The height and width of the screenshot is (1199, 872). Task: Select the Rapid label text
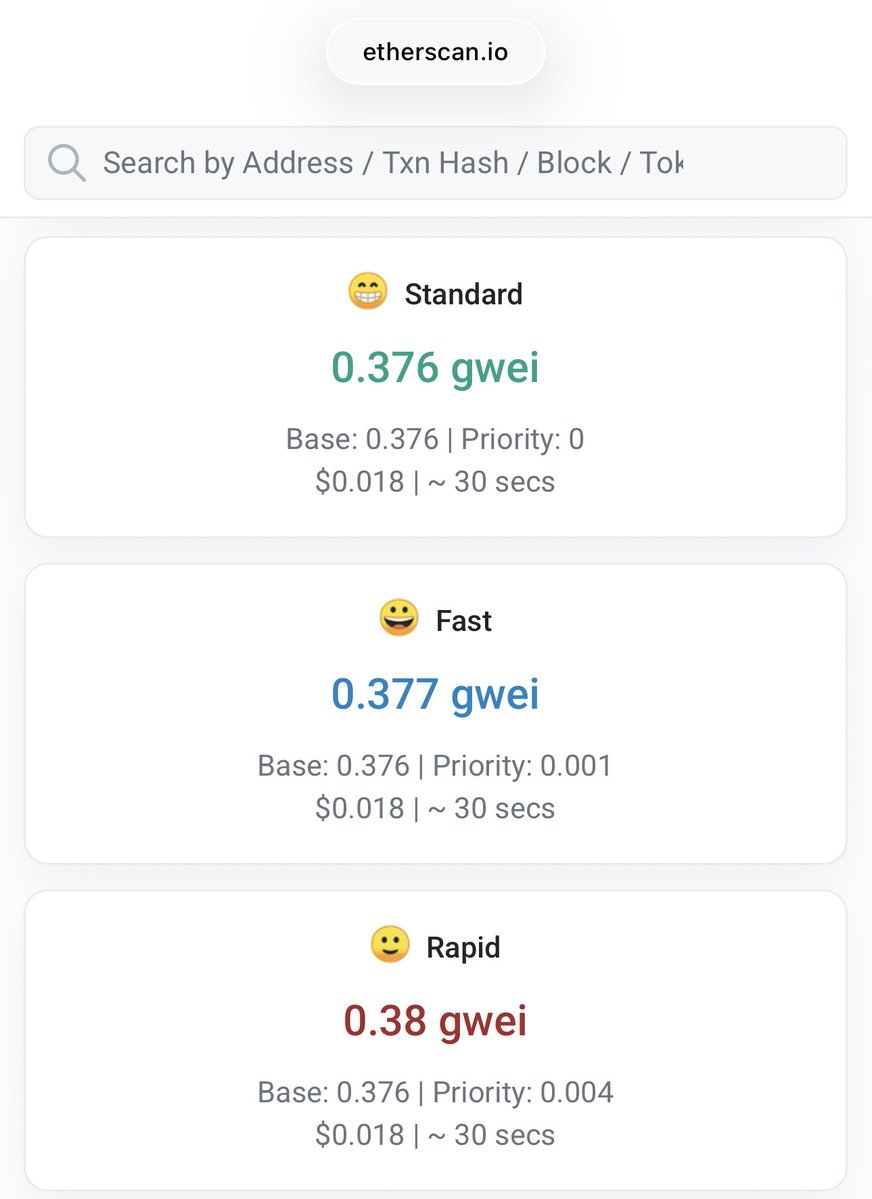pyautogui.click(x=463, y=947)
